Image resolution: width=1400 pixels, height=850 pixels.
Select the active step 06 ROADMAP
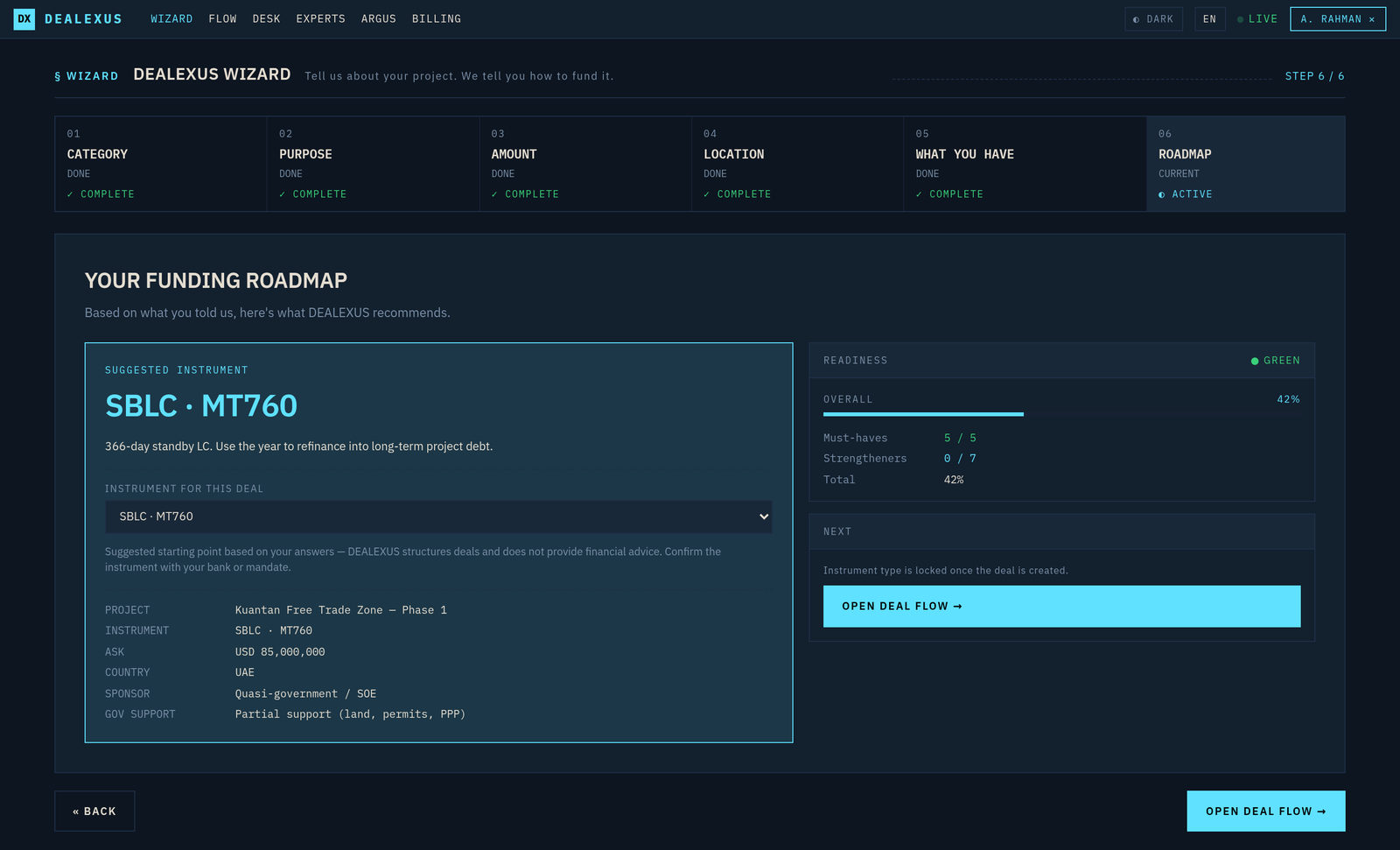(1246, 164)
